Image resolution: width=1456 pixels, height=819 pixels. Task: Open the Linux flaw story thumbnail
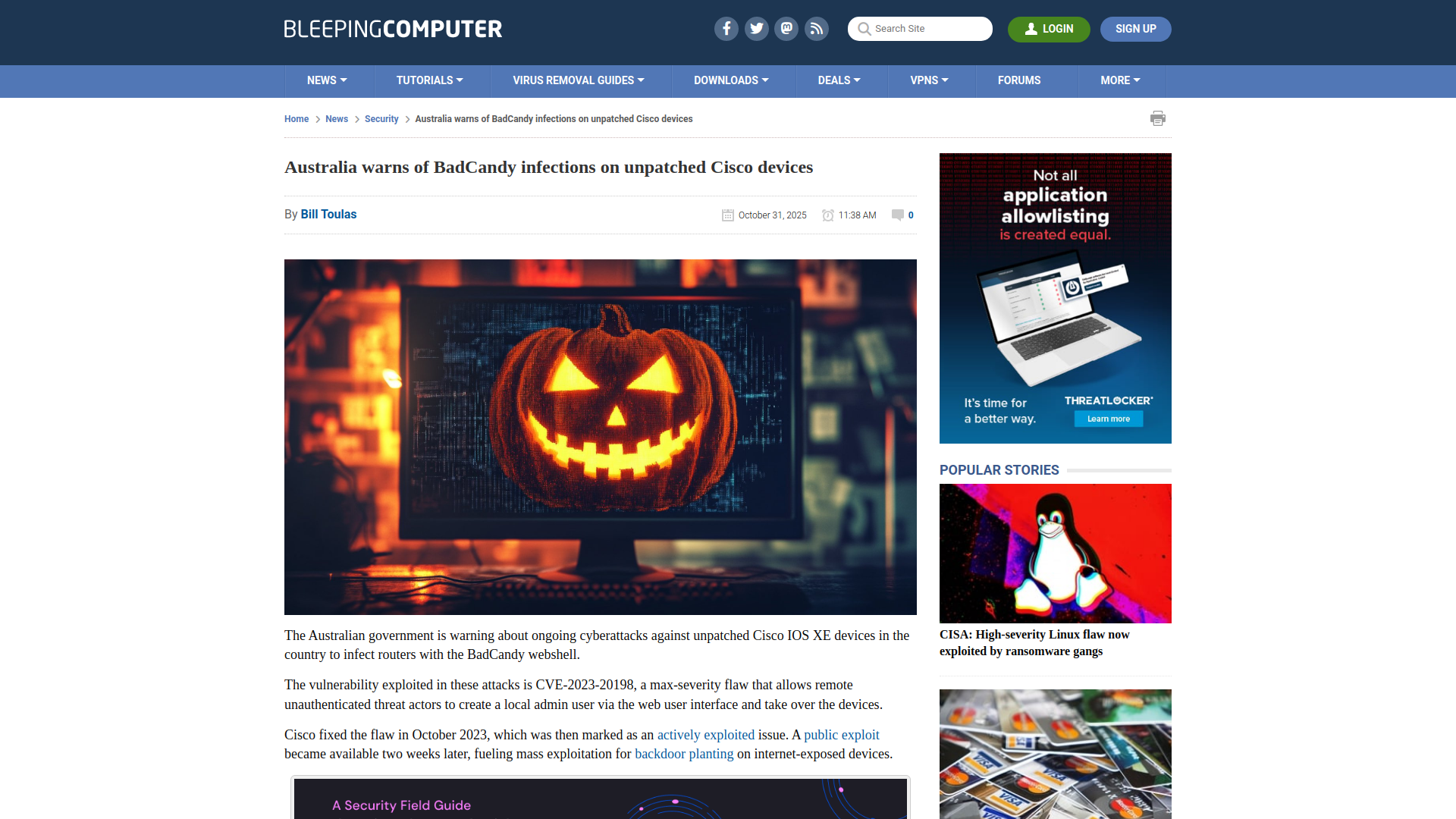1055,554
